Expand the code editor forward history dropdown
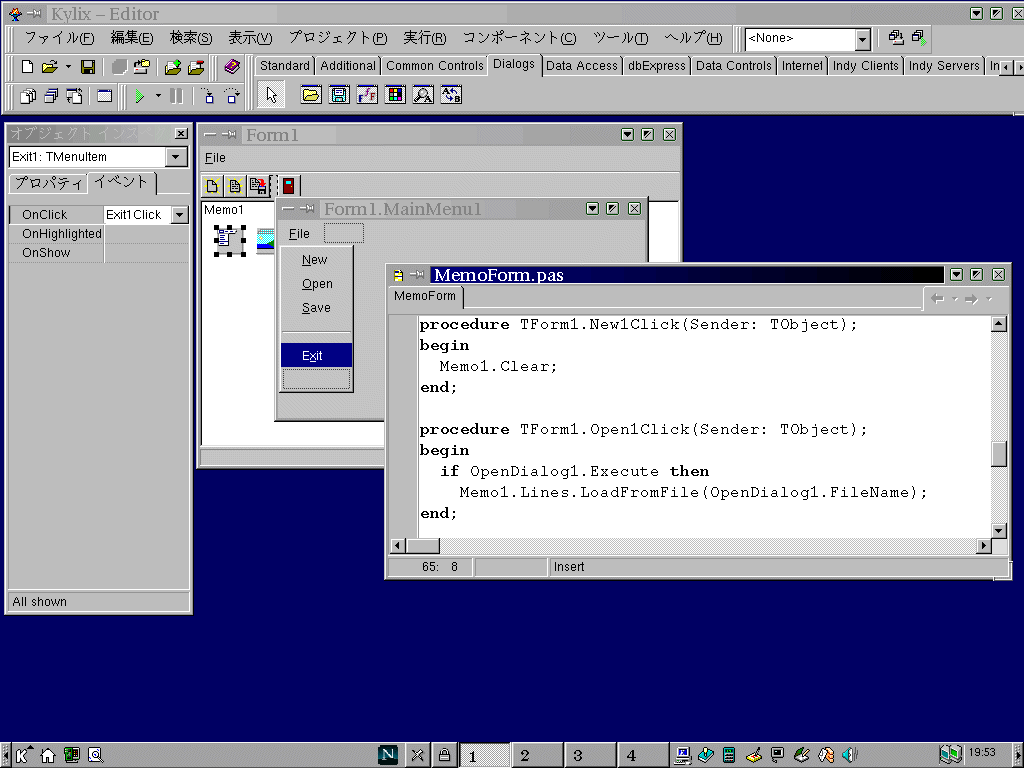 (x=989, y=299)
